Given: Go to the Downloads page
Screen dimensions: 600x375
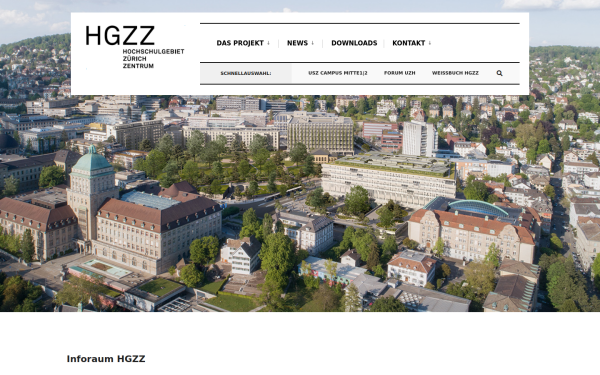Looking at the screenshot, I should (354, 43).
